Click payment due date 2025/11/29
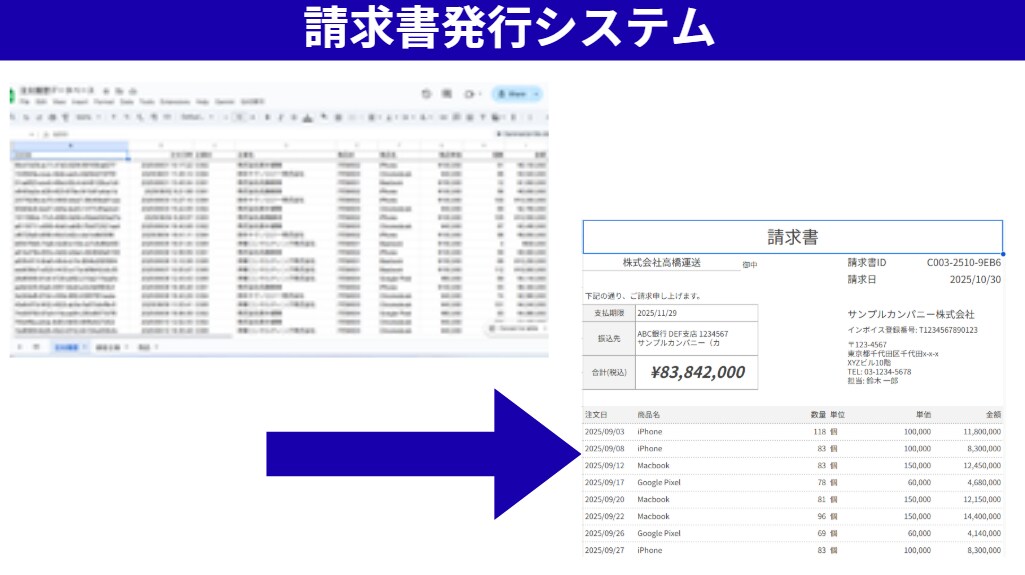Viewport: 1025px width, 575px height. click(x=657, y=313)
